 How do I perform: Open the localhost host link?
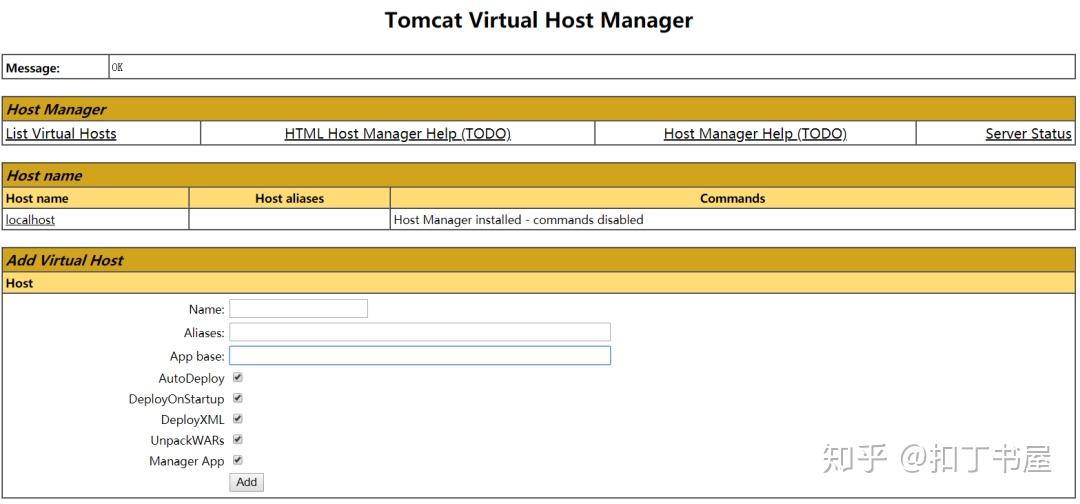30,220
